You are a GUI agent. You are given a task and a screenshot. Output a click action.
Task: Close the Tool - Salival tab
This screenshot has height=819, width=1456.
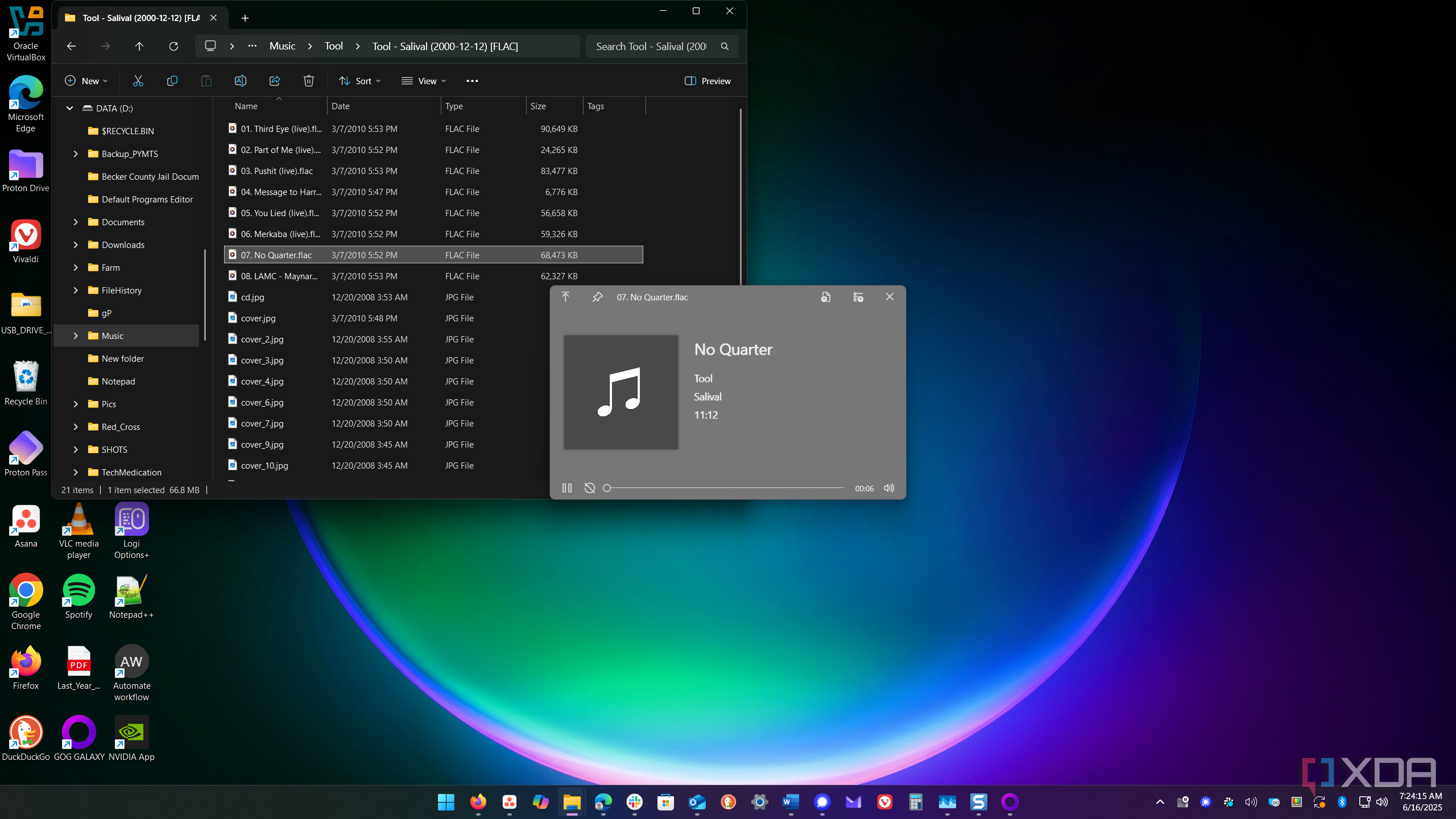coord(213,18)
